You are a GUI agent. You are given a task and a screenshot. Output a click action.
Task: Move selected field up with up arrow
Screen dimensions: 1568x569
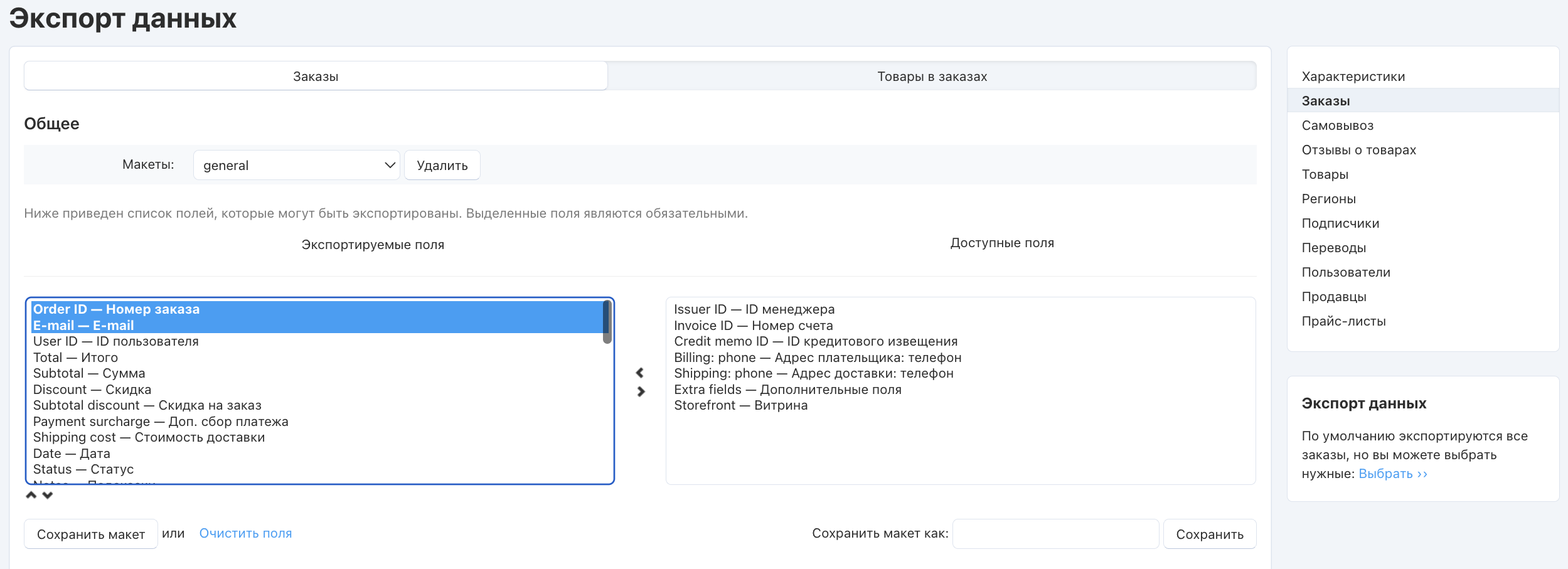[x=31, y=495]
